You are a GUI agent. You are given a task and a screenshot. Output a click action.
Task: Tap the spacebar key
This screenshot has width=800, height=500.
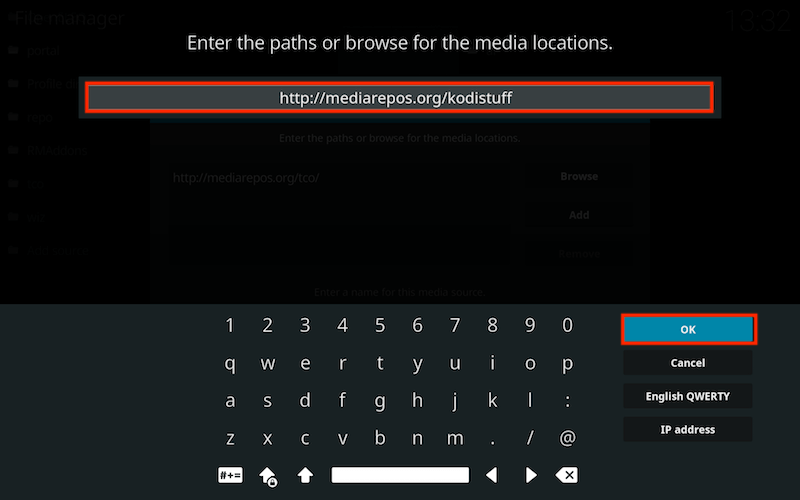pyautogui.click(x=400, y=475)
